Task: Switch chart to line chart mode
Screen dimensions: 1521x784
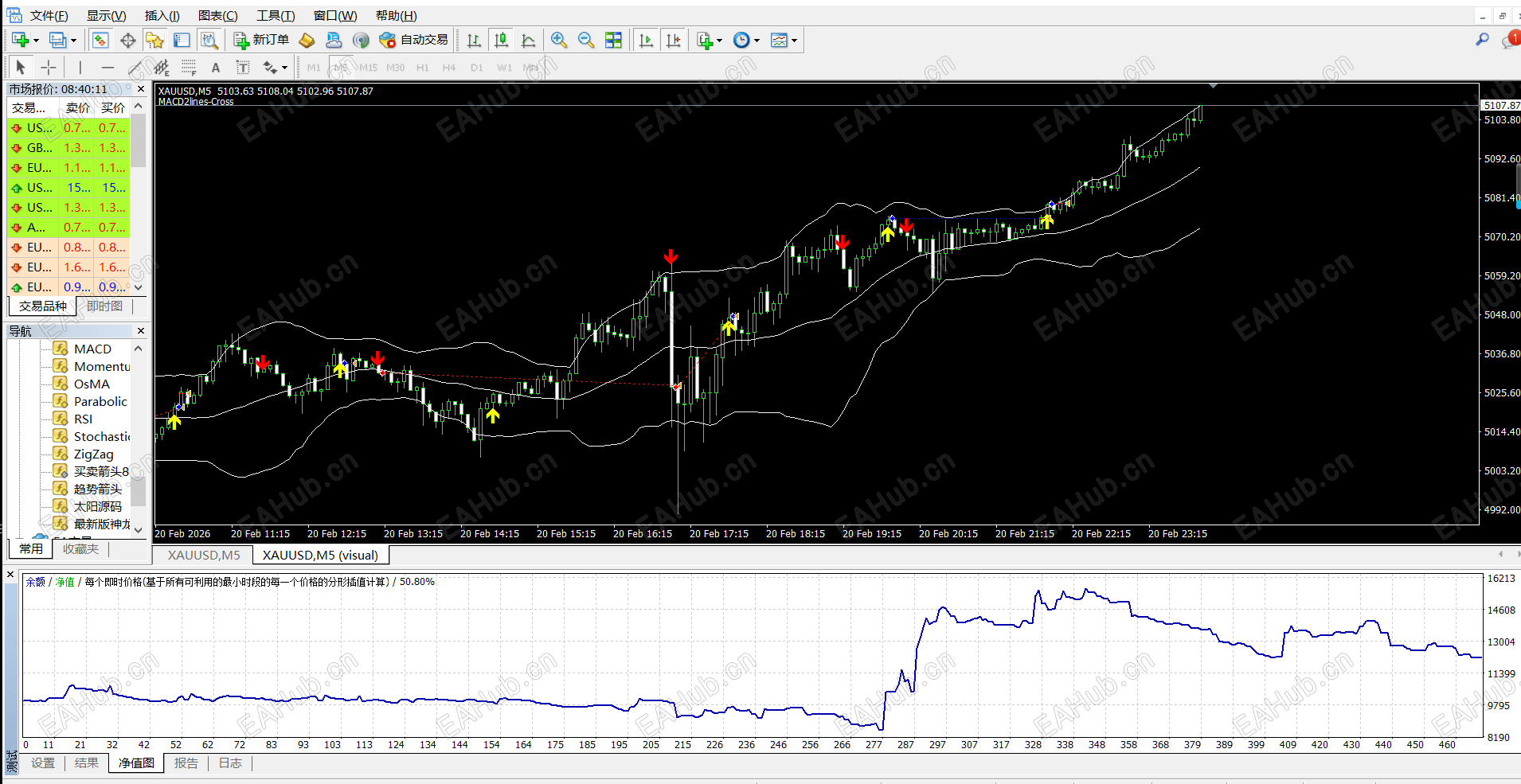Action: coord(528,41)
